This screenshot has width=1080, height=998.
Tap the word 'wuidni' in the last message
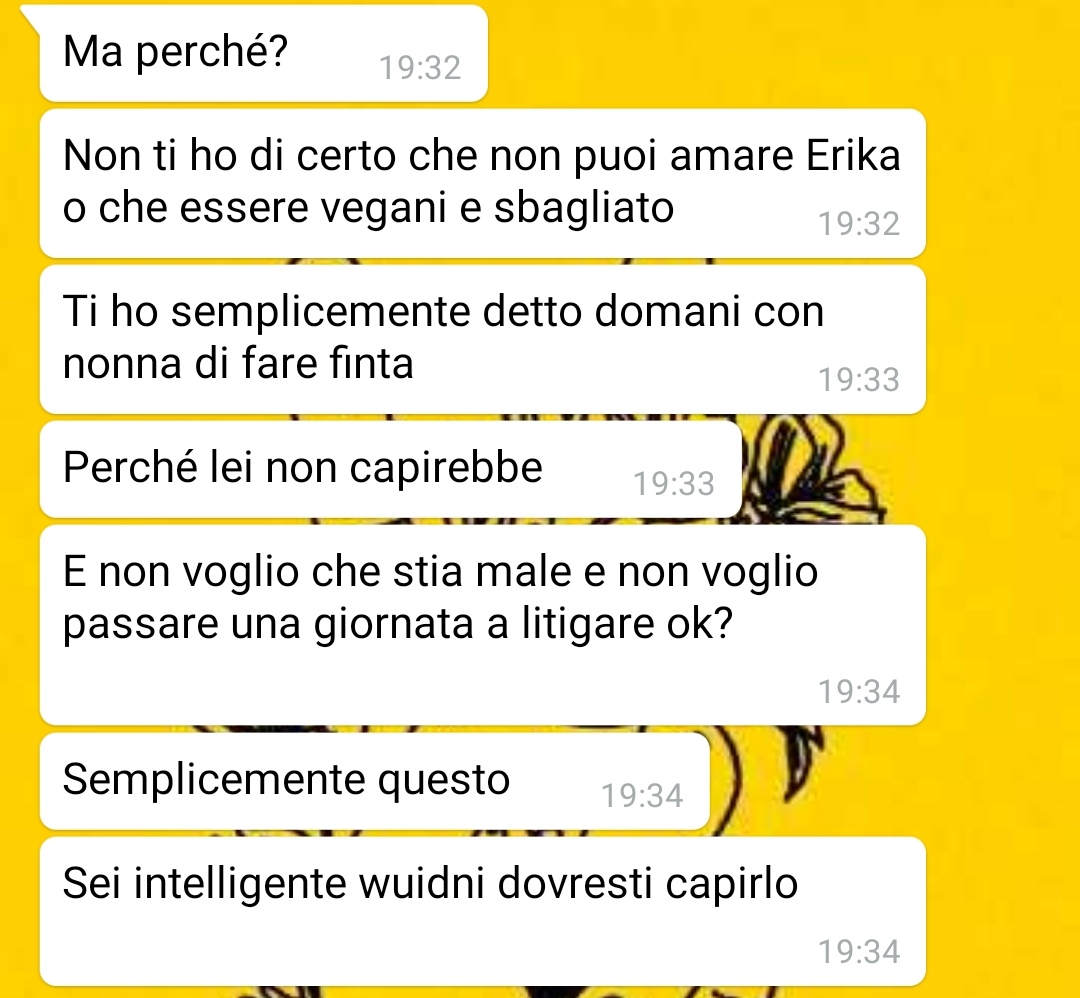(x=422, y=884)
